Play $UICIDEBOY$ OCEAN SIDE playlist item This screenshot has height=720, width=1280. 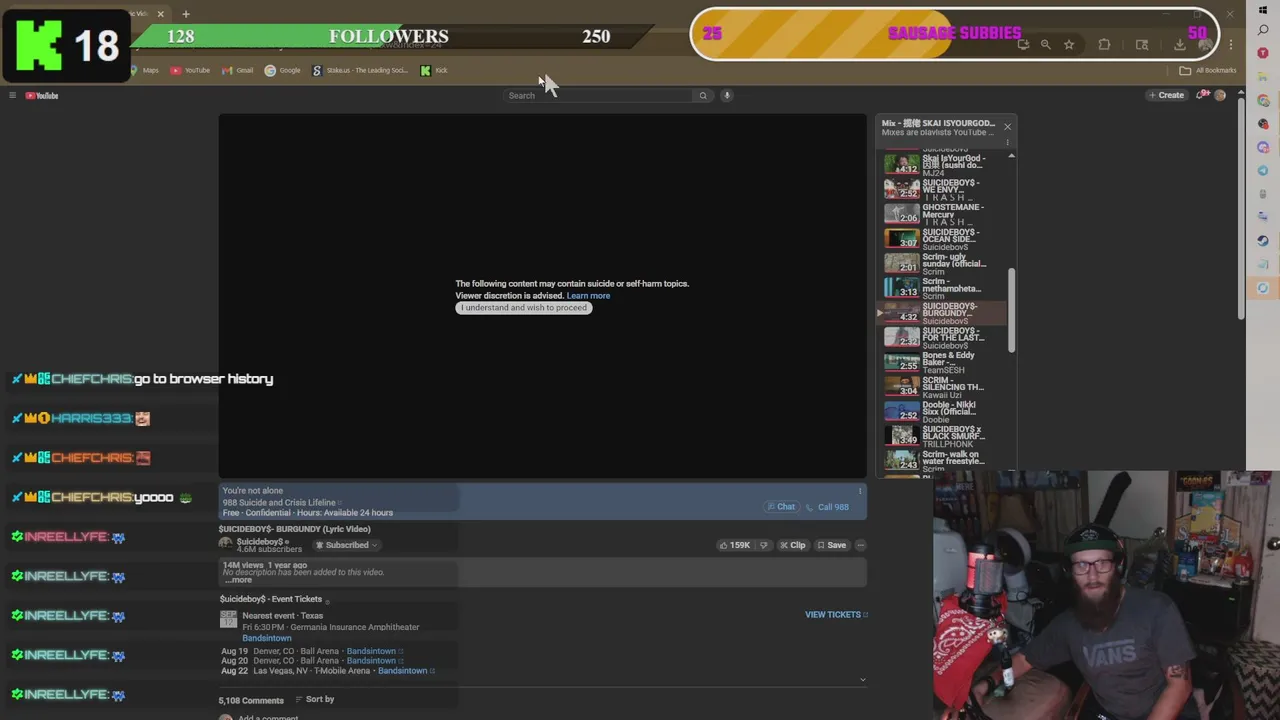(x=945, y=239)
